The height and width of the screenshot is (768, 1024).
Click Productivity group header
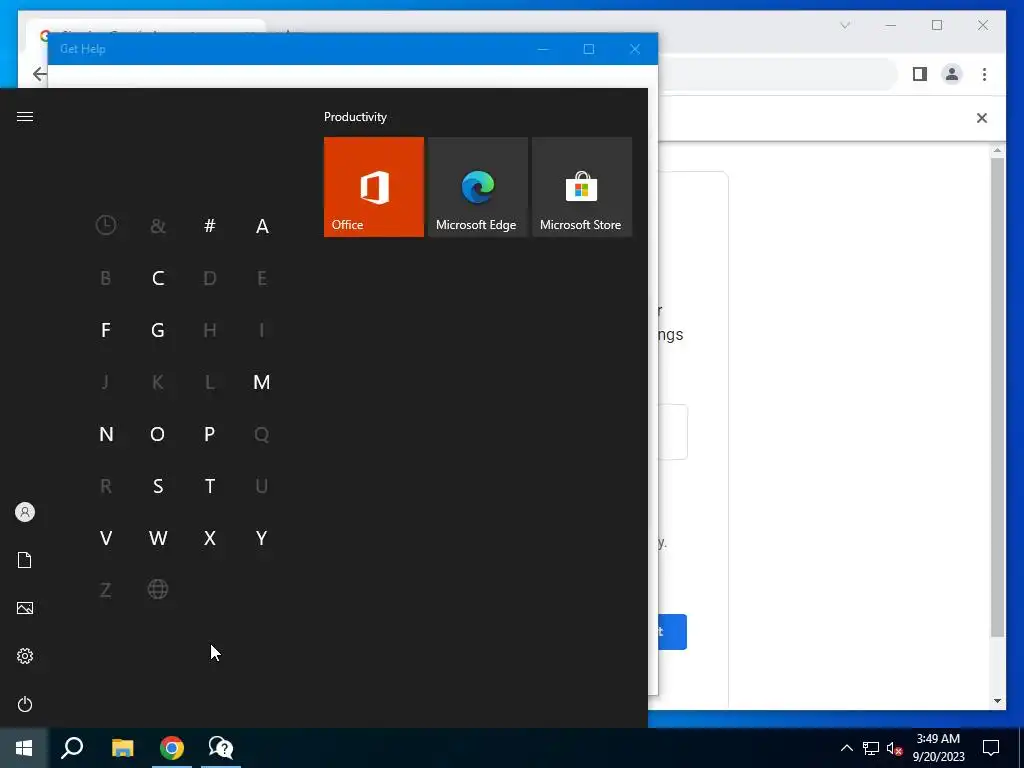click(355, 117)
